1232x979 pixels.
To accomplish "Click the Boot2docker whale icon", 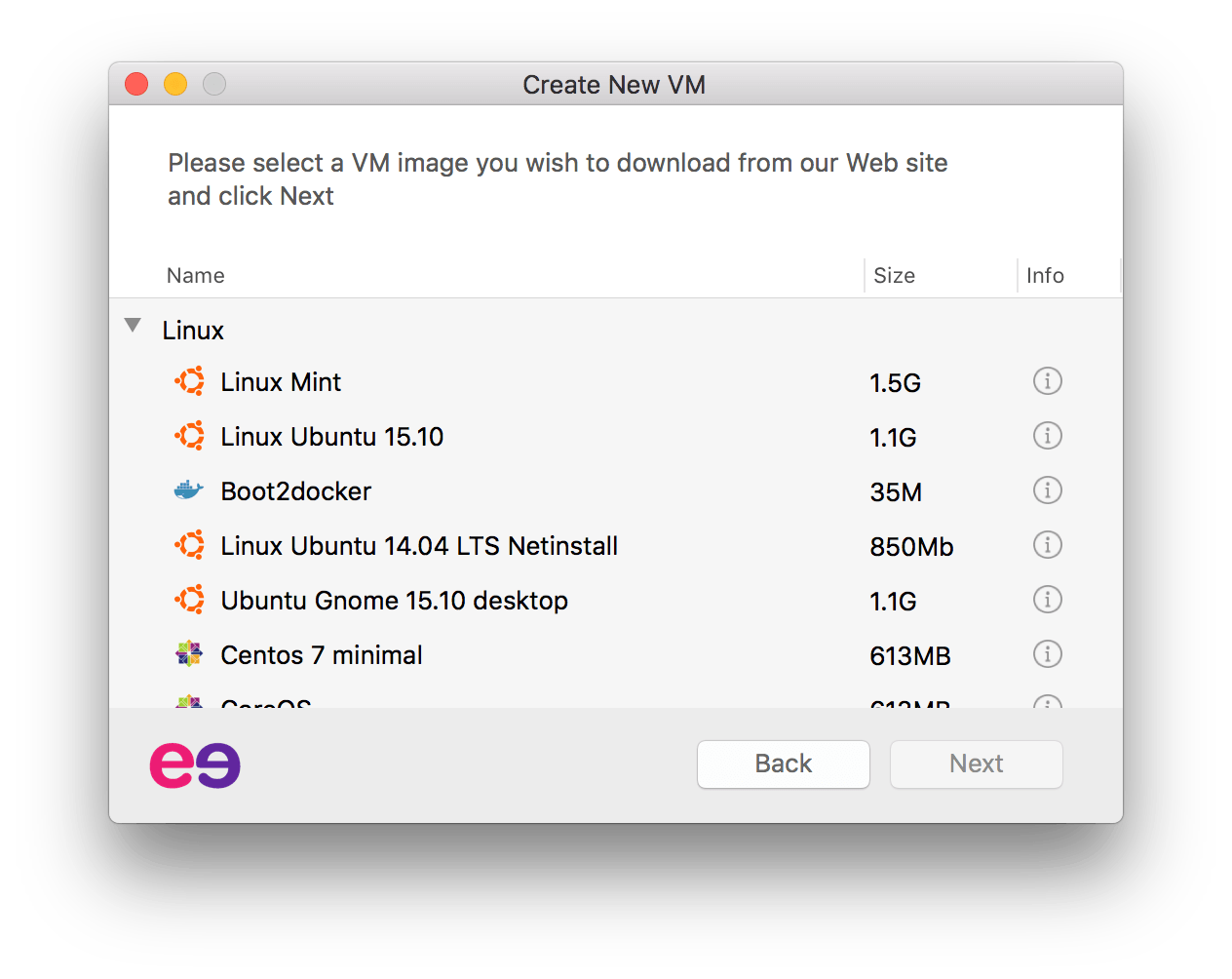I will 188,490.
